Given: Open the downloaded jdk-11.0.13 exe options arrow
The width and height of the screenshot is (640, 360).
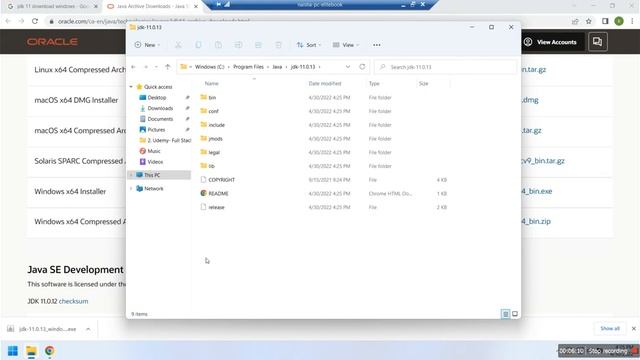Looking at the screenshot, I should click(x=88, y=329).
